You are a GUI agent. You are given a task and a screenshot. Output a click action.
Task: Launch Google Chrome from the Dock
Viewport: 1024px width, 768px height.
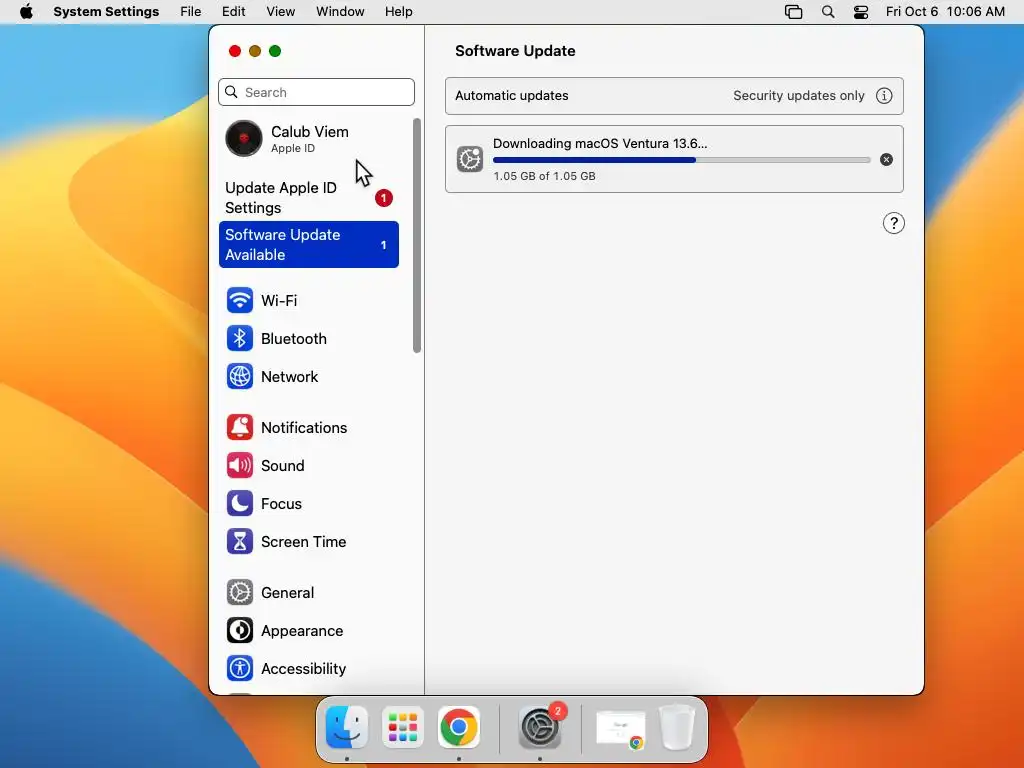pyautogui.click(x=458, y=727)
